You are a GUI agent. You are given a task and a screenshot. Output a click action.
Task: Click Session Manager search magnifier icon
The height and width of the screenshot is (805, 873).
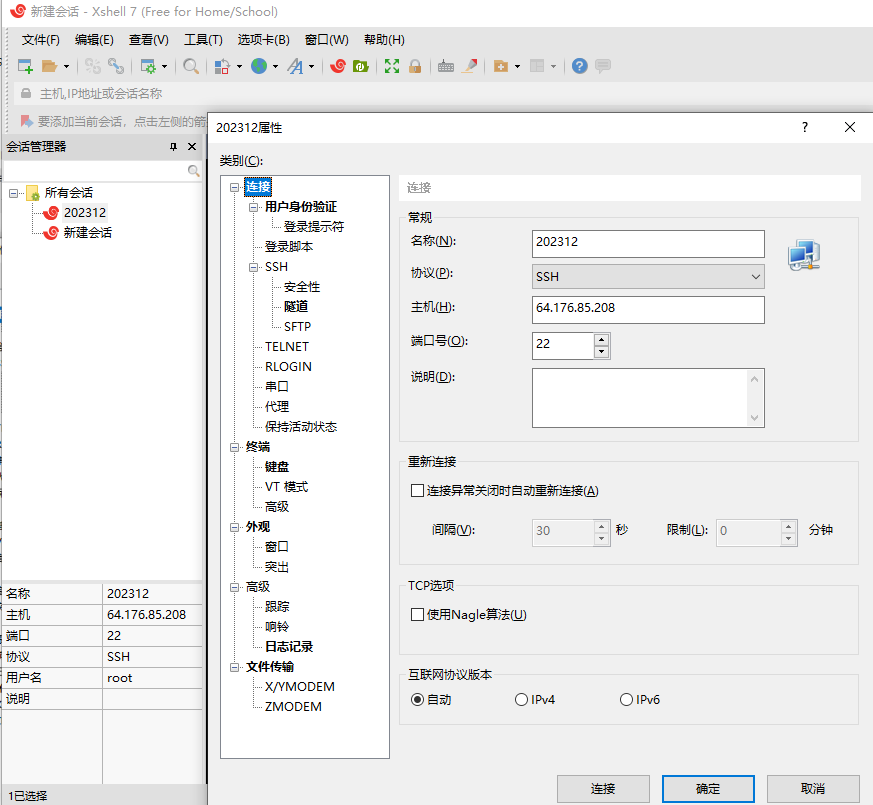point(193,170)
